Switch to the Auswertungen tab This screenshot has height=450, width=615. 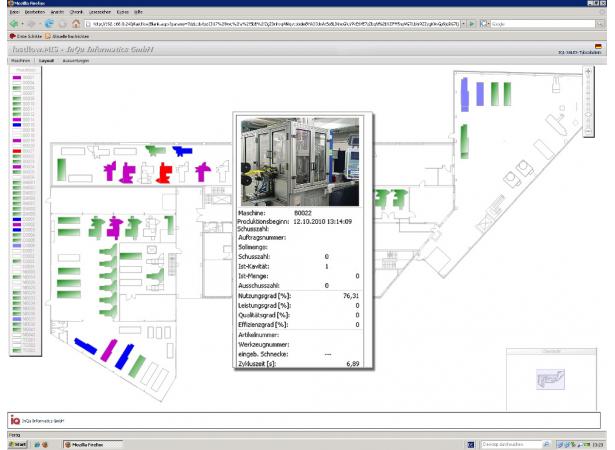(x=76, y=61)
